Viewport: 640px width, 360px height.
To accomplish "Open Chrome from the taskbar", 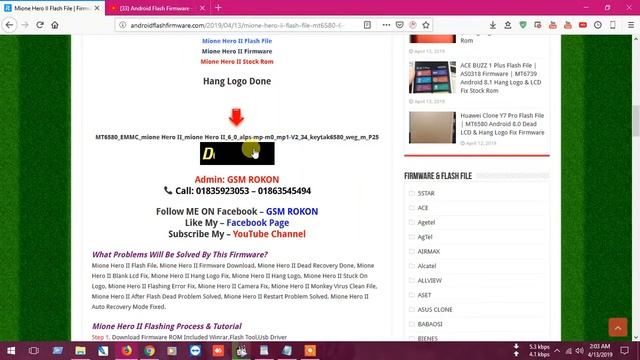I will point(149,351).
